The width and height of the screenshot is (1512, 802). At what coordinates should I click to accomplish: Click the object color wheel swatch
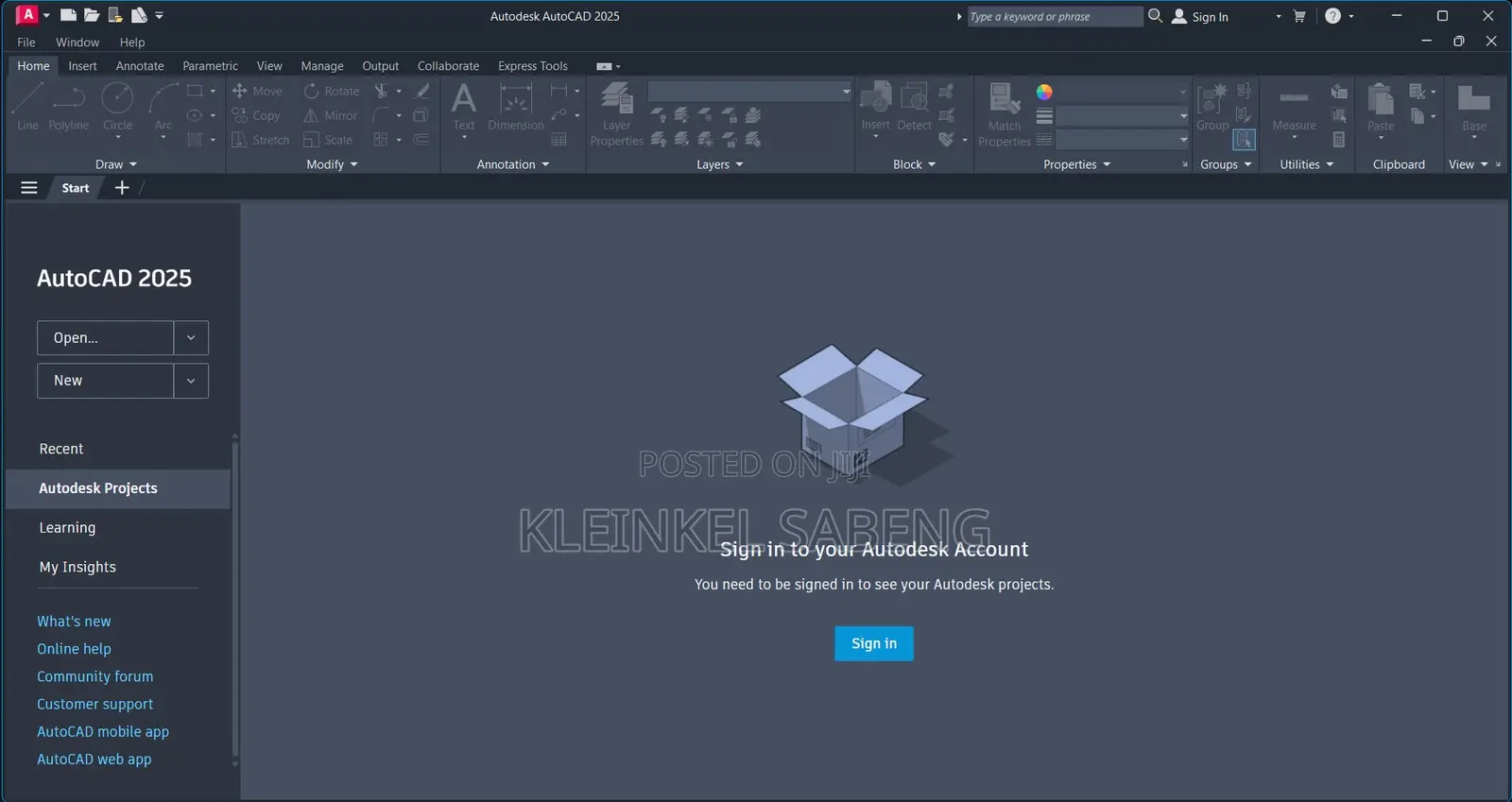1044,92
